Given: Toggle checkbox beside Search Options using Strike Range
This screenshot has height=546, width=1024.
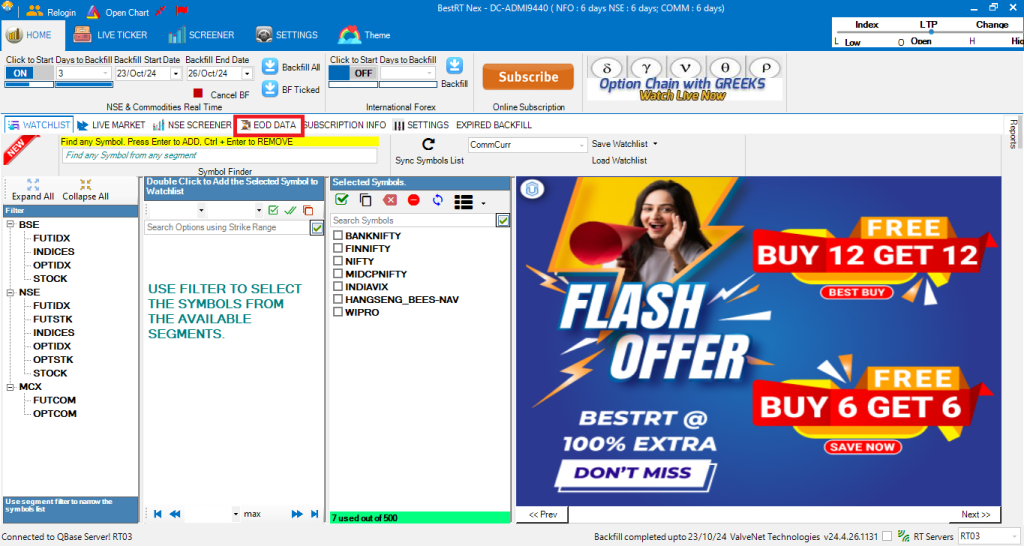Looking at the screenshot, I should click(317, 228).
